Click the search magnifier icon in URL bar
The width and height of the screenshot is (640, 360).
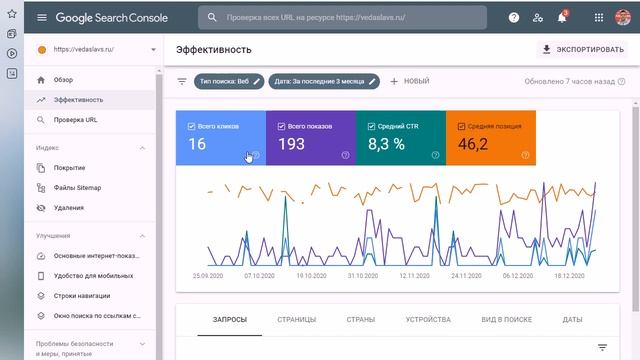point(212,17)
